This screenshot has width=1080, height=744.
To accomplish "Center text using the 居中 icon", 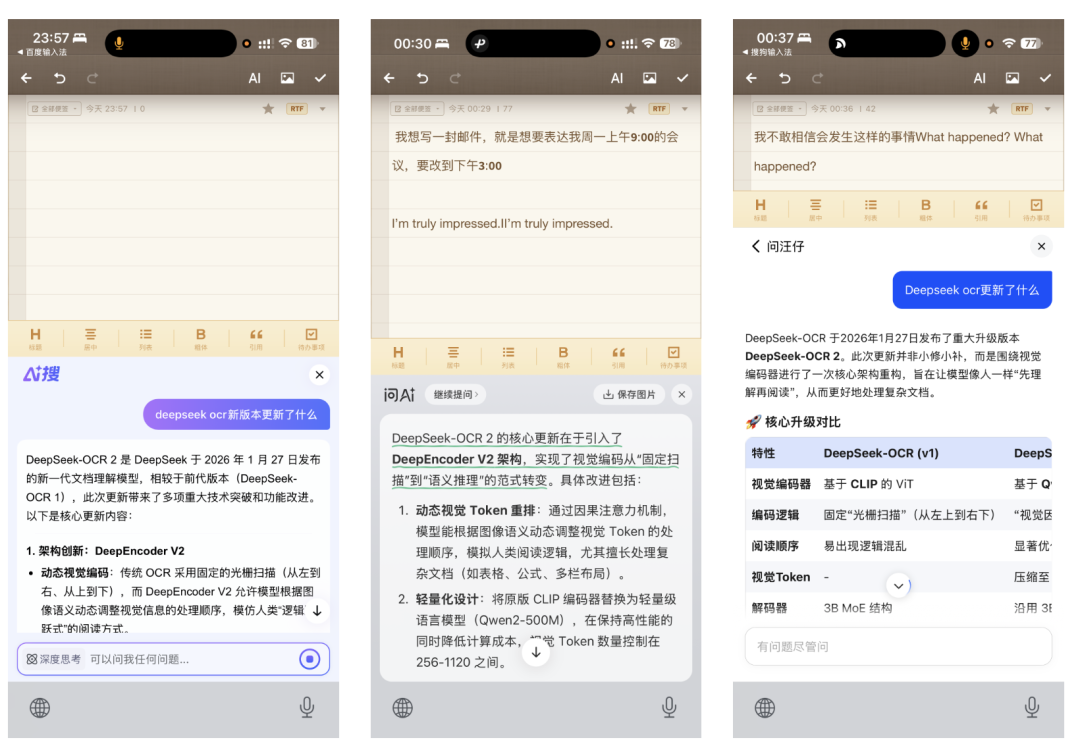I will [90, 336].
